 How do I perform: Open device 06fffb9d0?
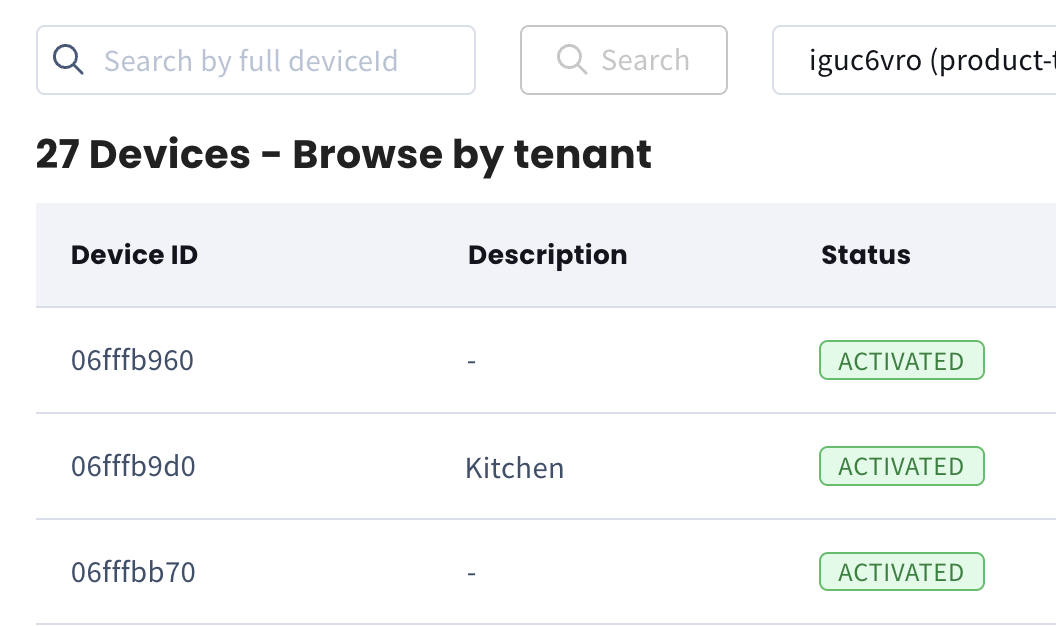coord(133,466)
